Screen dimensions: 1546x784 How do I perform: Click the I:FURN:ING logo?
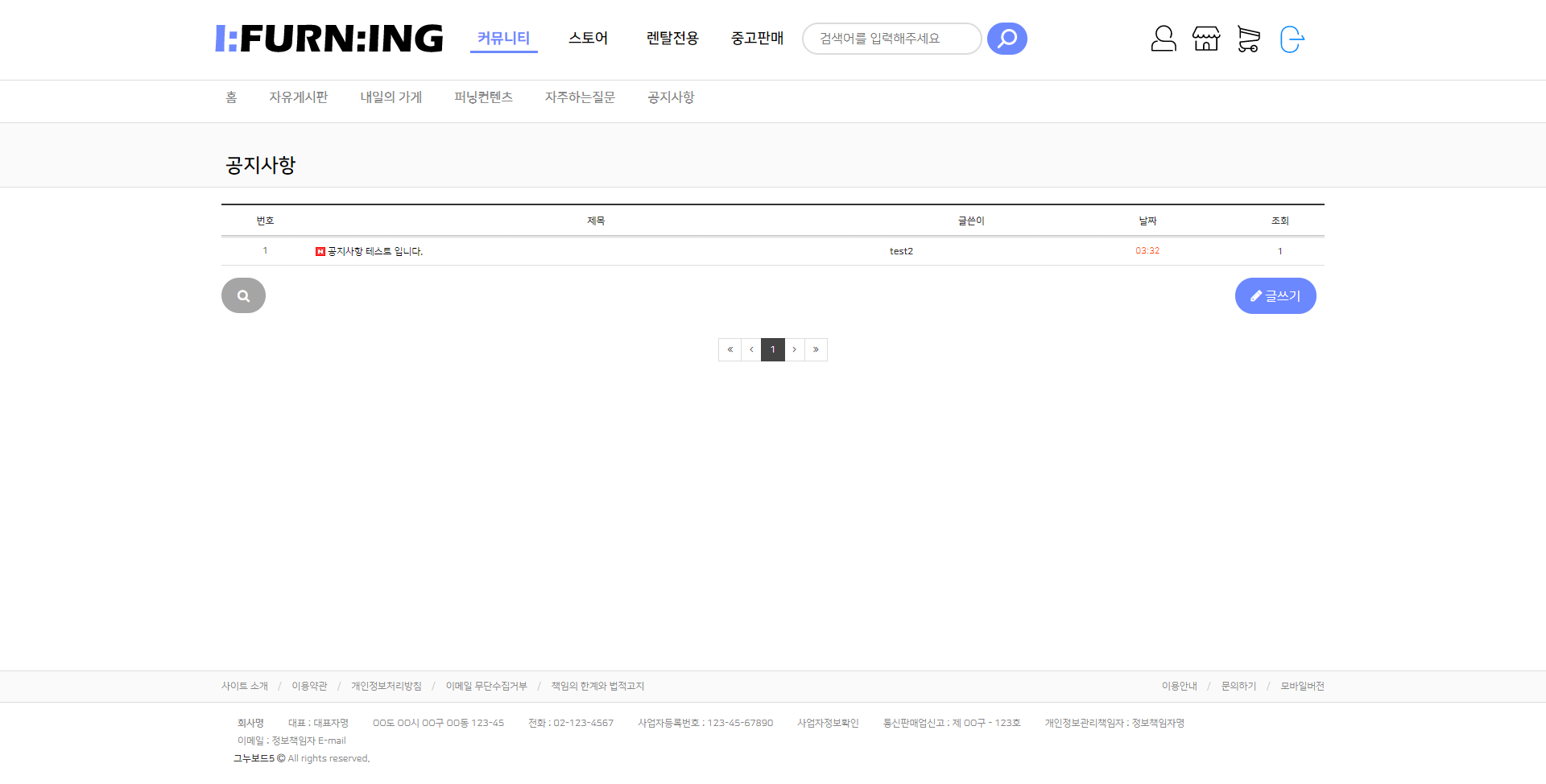329,39
